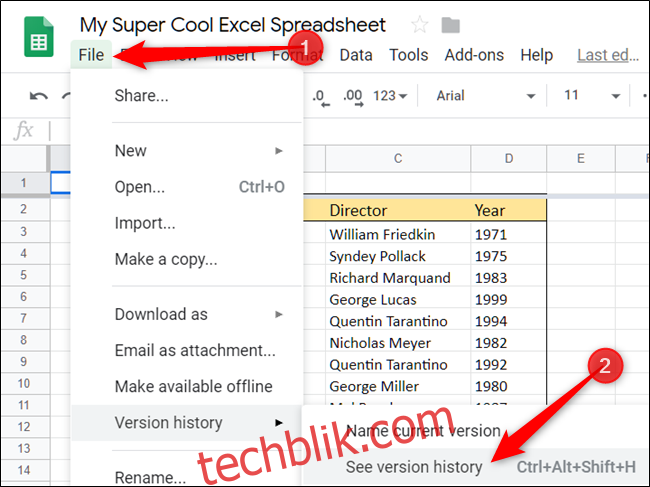The width and height of the screenshot is (650, 487).
Task: Click the undo arrow icon
Action: (39, 96)
